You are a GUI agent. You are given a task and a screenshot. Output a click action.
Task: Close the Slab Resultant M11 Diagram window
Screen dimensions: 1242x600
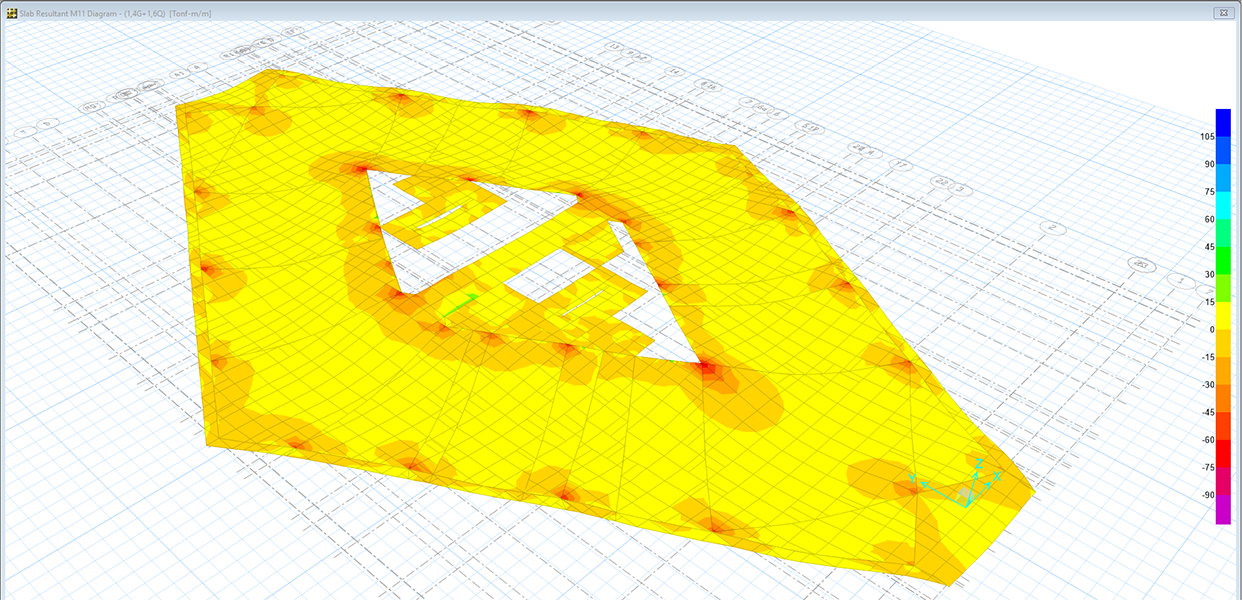[x=1221, y=12]
